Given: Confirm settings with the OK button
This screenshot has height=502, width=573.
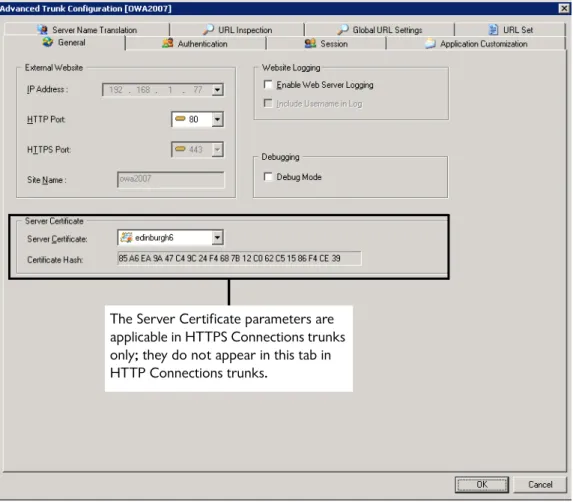Looking at the screenshot, I should click(482, 484).
